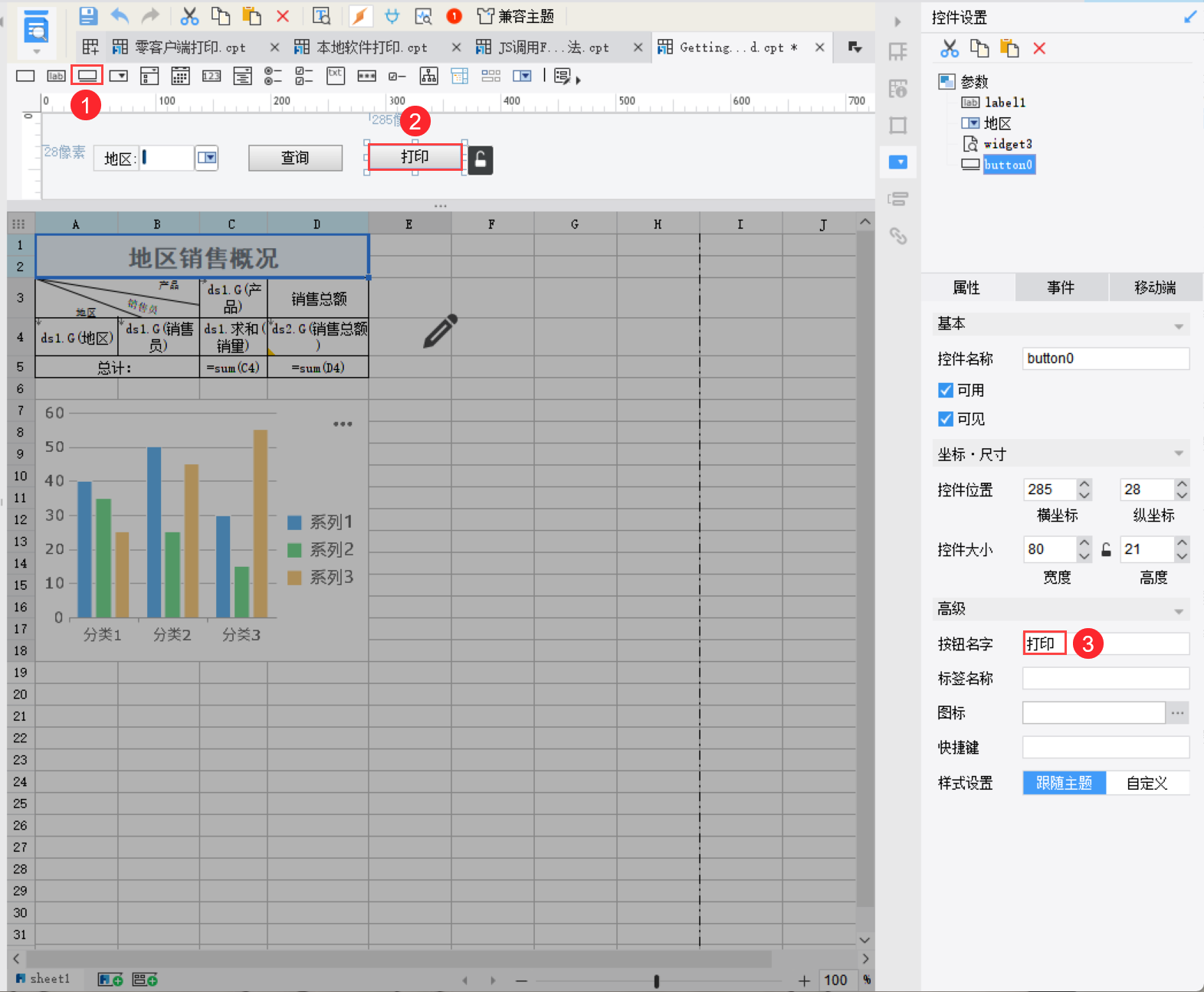Open the 地区 dropdown arrow in parameter pane

tap(207, 158)
